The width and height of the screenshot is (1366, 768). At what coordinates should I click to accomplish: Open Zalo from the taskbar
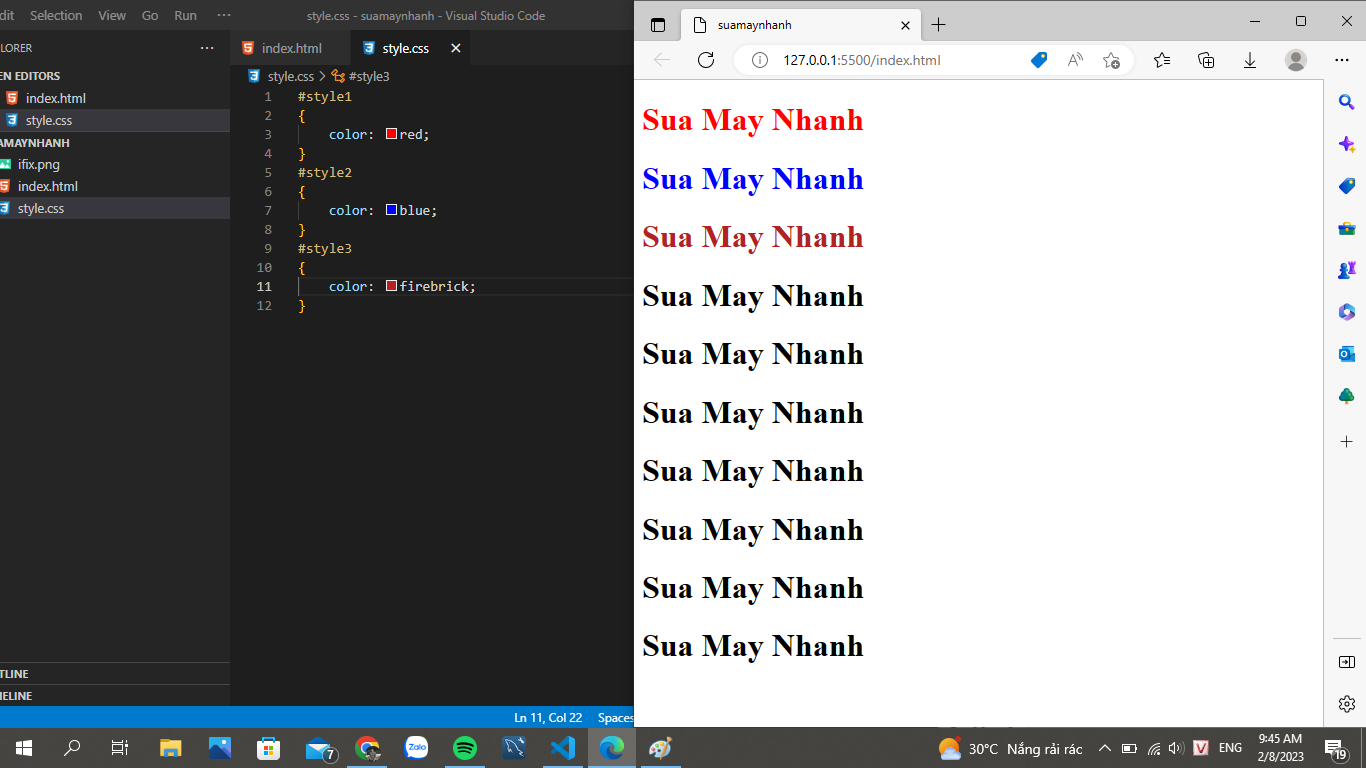pyautogui.click(x=416, y=747)
